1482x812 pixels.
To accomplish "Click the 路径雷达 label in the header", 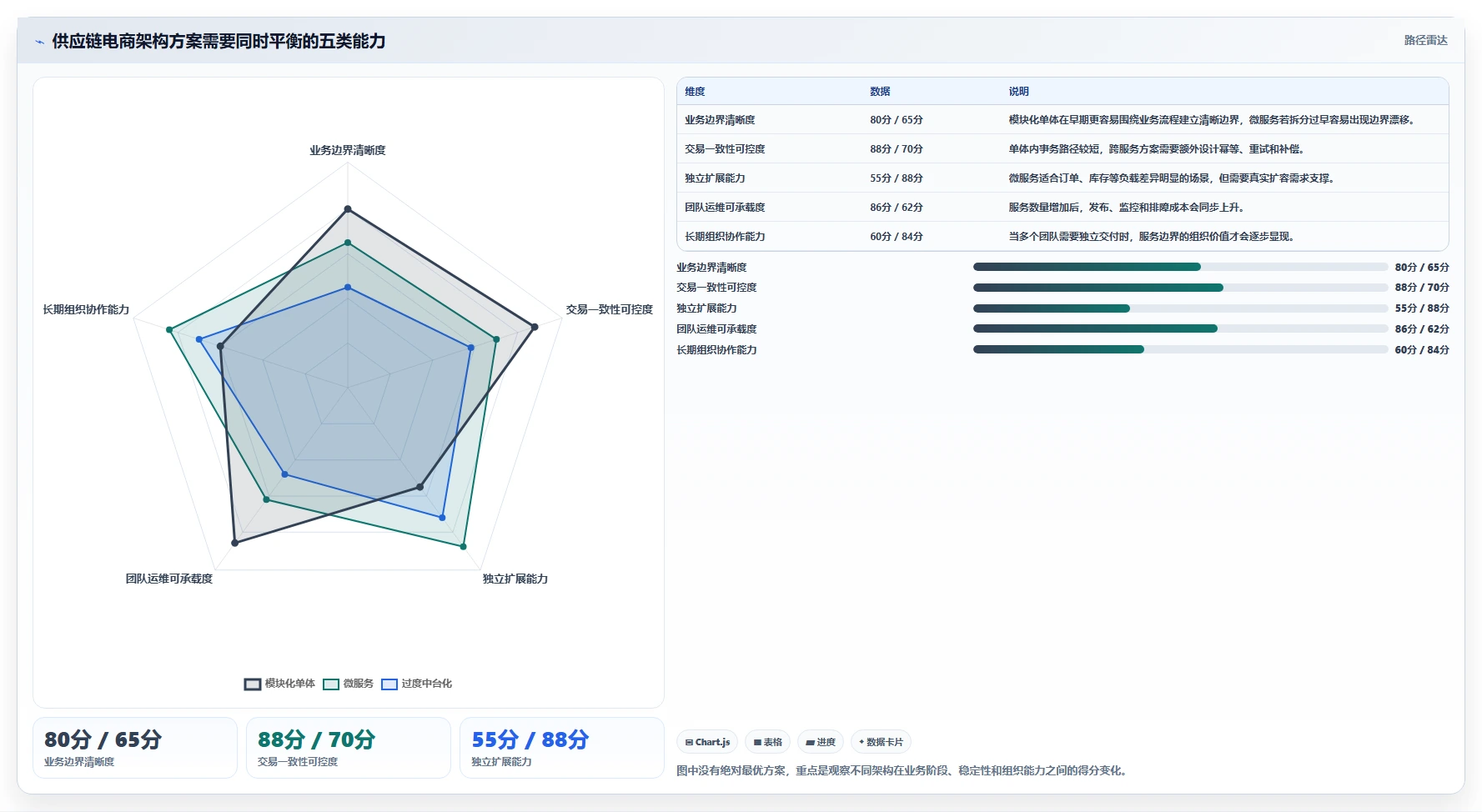I will (1425, 40).
